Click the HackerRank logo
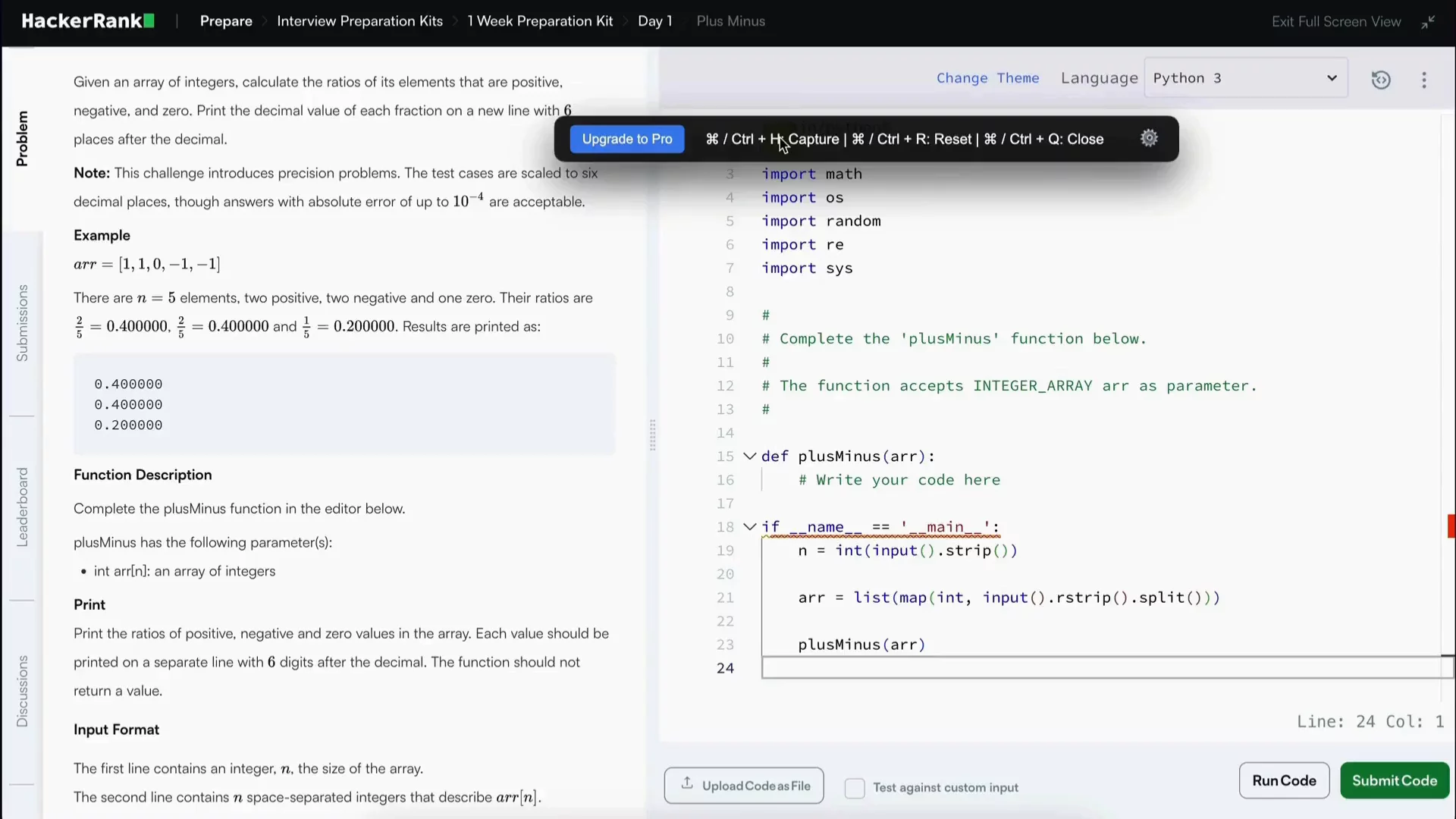This screenshot has width=1456, height=819. point(88,21)
